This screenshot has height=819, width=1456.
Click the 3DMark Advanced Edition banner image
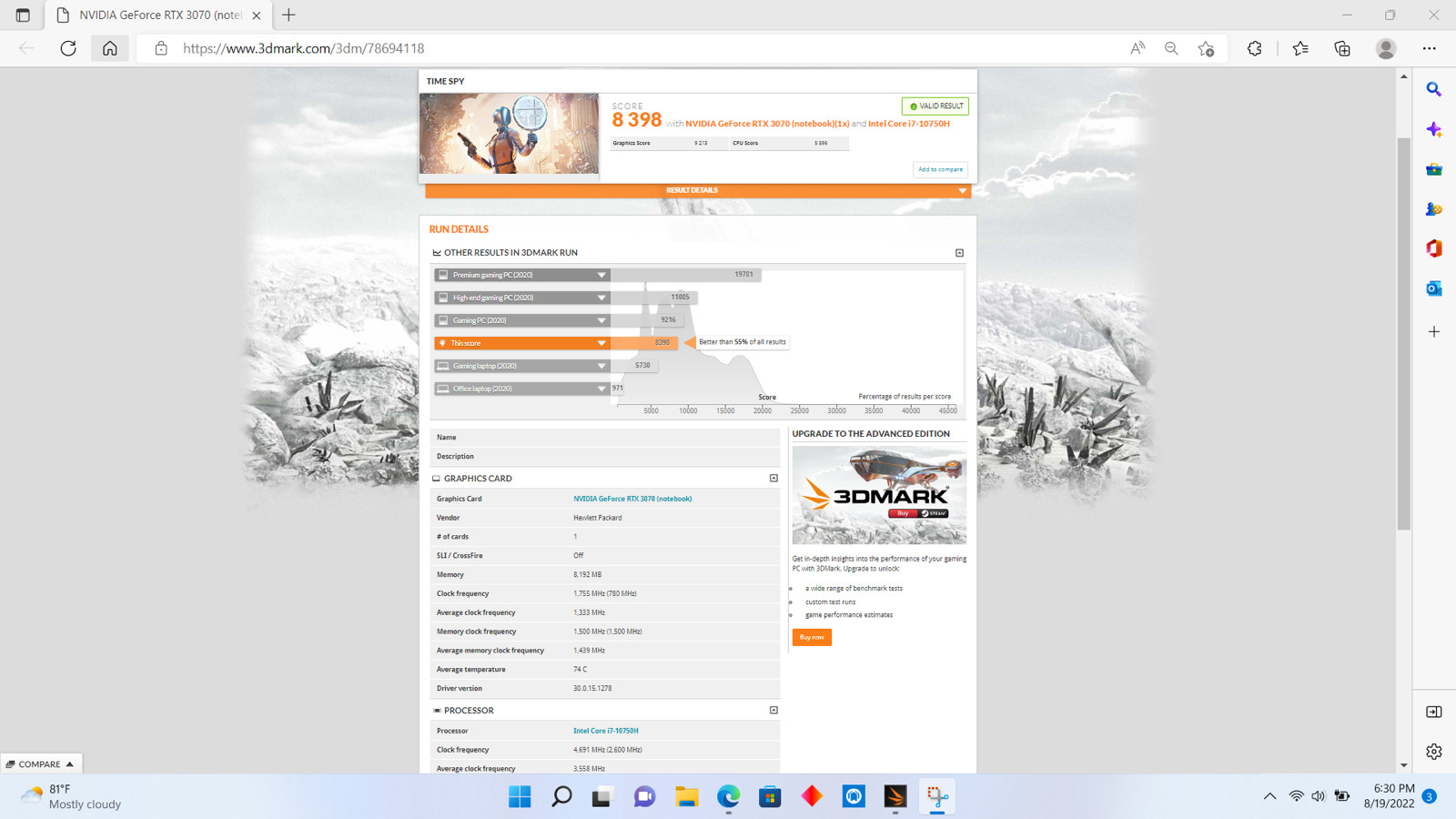coord(879,495)
